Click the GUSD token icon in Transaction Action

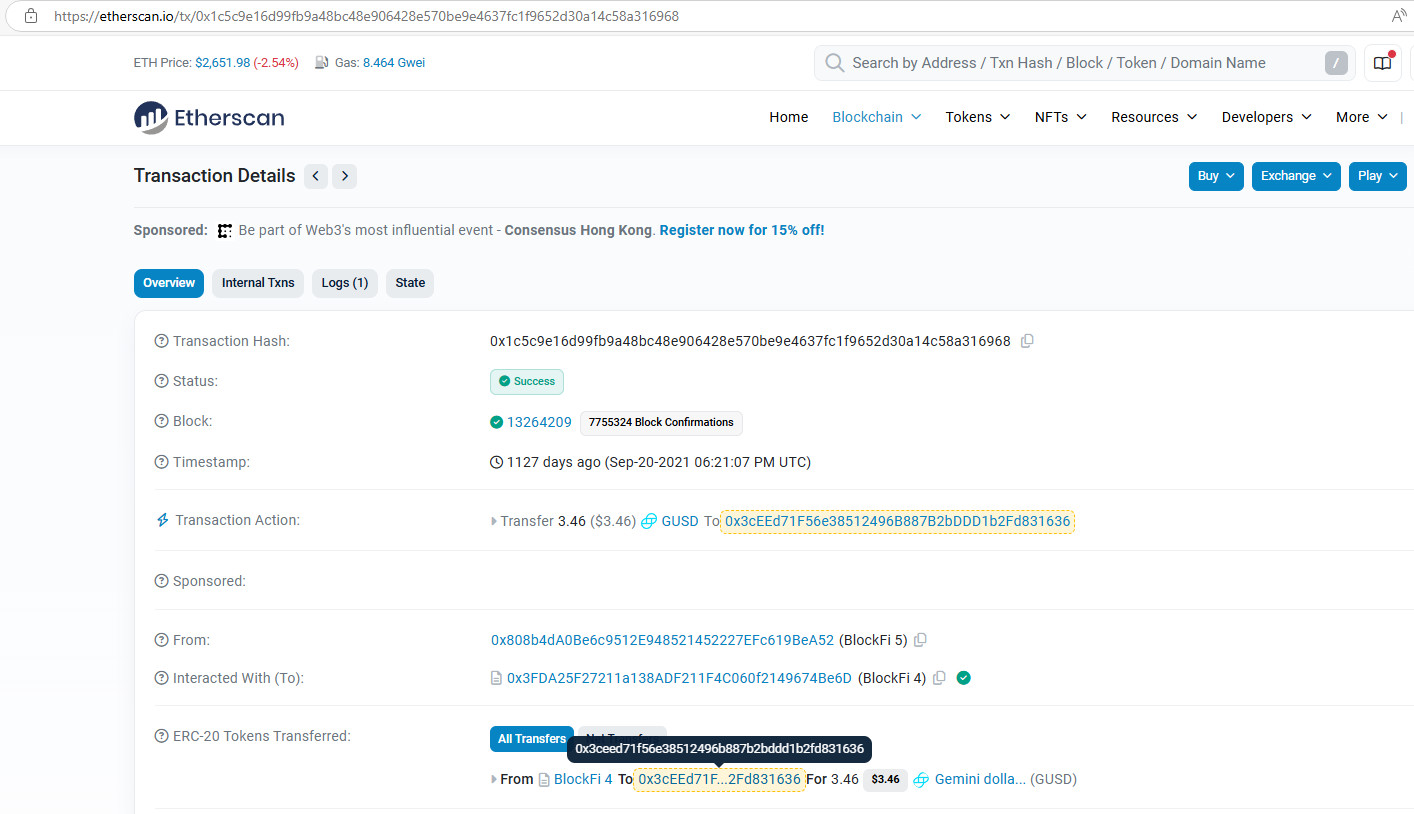point(649,521)
